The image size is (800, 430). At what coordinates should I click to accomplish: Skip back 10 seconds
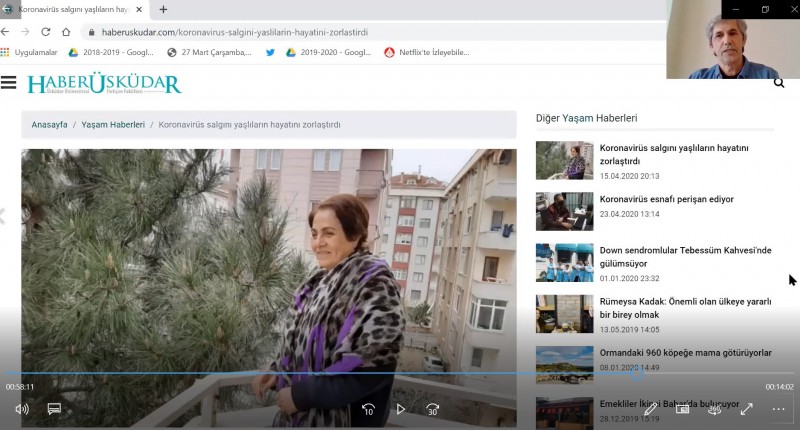click(368, 409)
